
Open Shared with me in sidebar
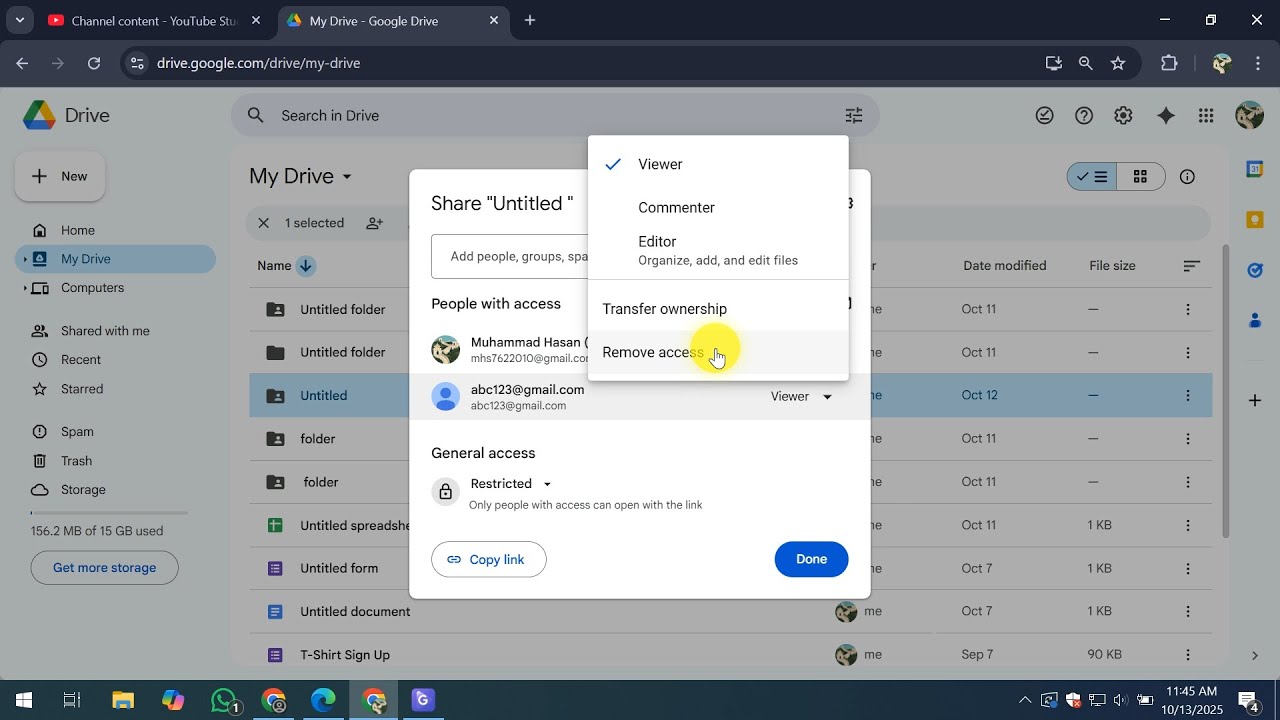(115, 331)
